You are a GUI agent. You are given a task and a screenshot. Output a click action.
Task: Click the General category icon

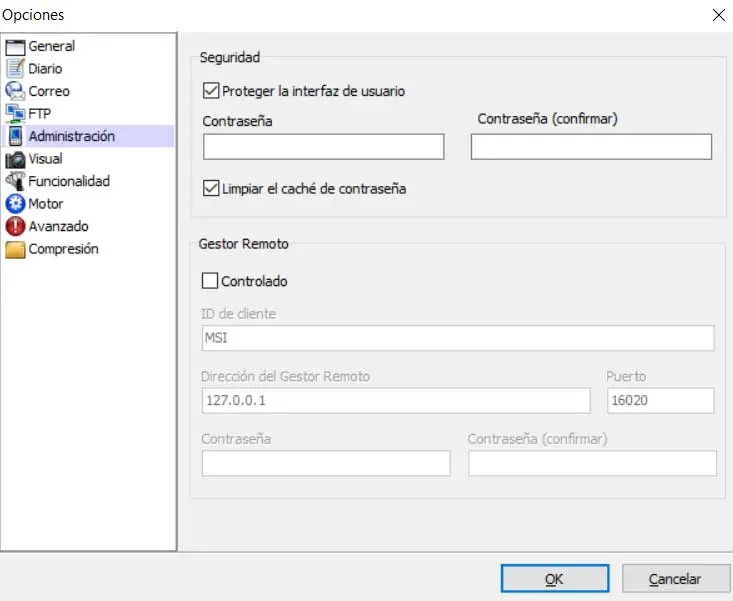coord(15,46)
